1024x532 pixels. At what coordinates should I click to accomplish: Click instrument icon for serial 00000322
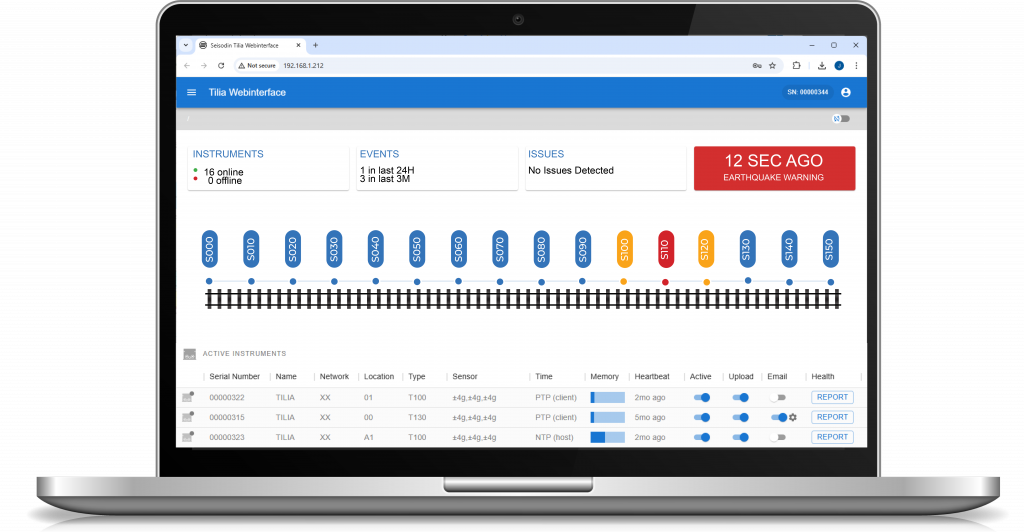click(188, 397)
